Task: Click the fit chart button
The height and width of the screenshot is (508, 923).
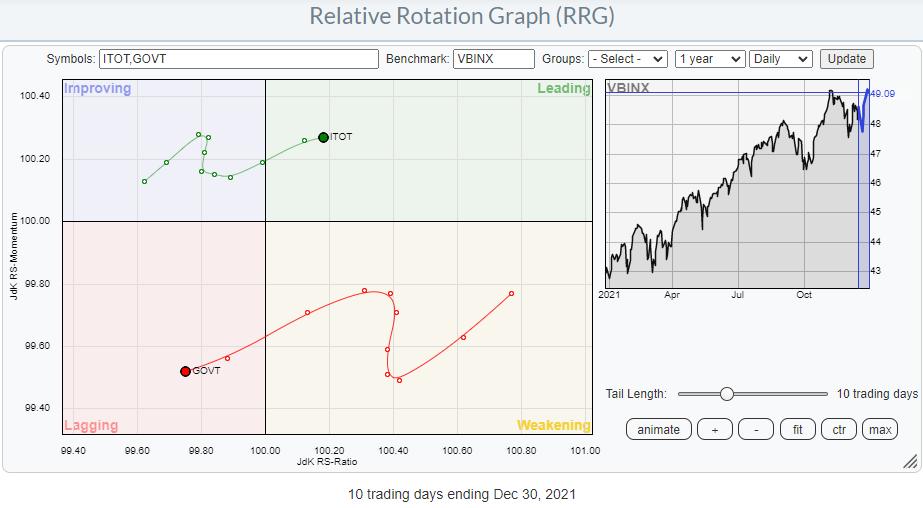Action: click(x=798, y=429)
